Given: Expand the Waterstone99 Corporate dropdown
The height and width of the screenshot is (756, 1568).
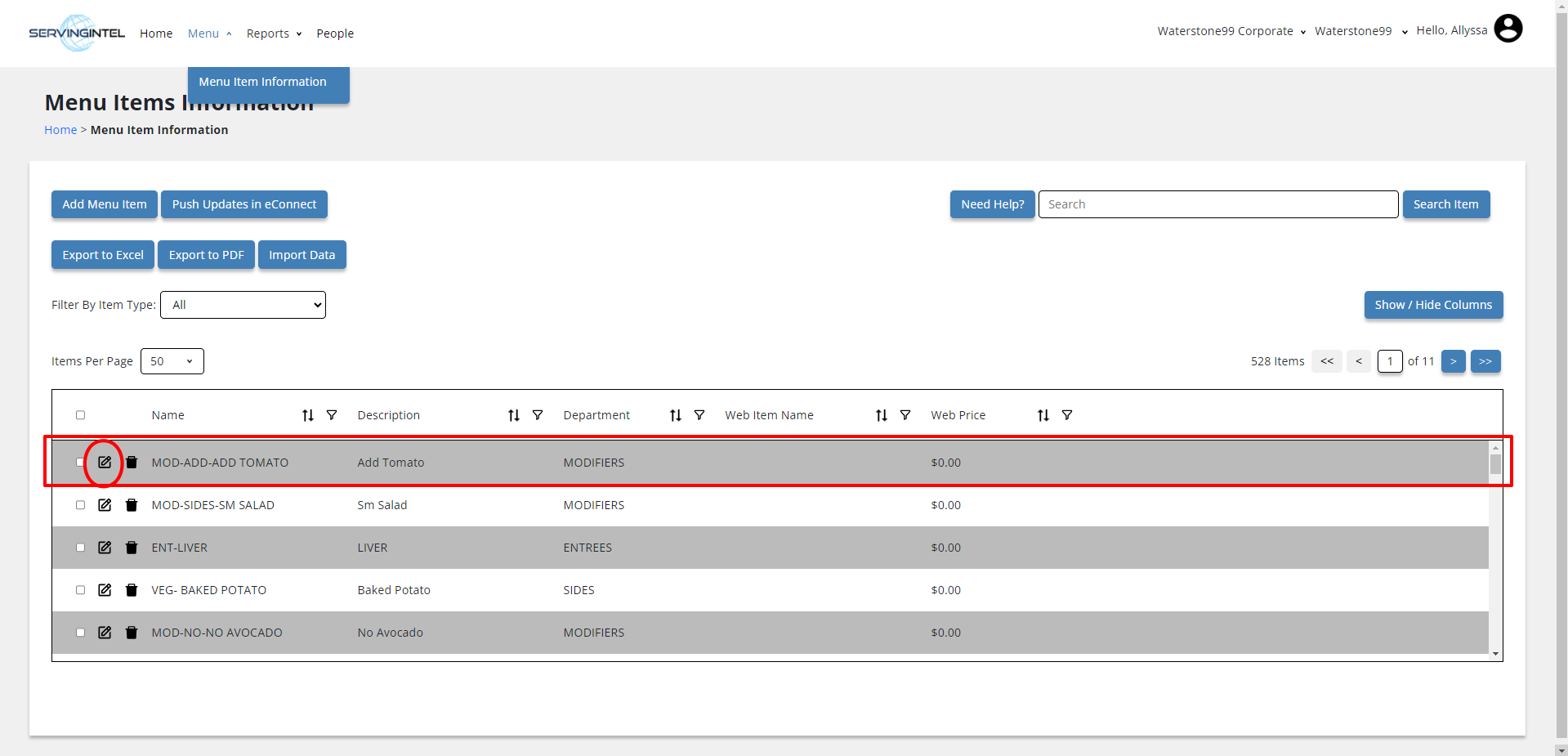Looking at the screenshot, I should pos(1231,31).
